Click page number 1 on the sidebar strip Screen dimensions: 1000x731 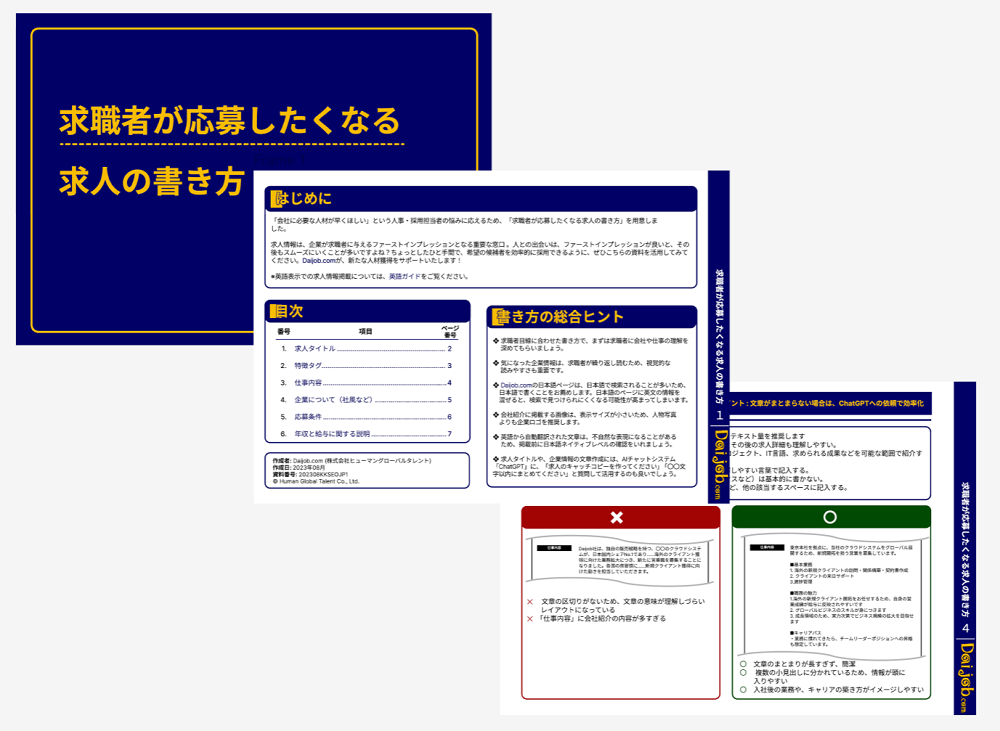click(x=719, y=415)
